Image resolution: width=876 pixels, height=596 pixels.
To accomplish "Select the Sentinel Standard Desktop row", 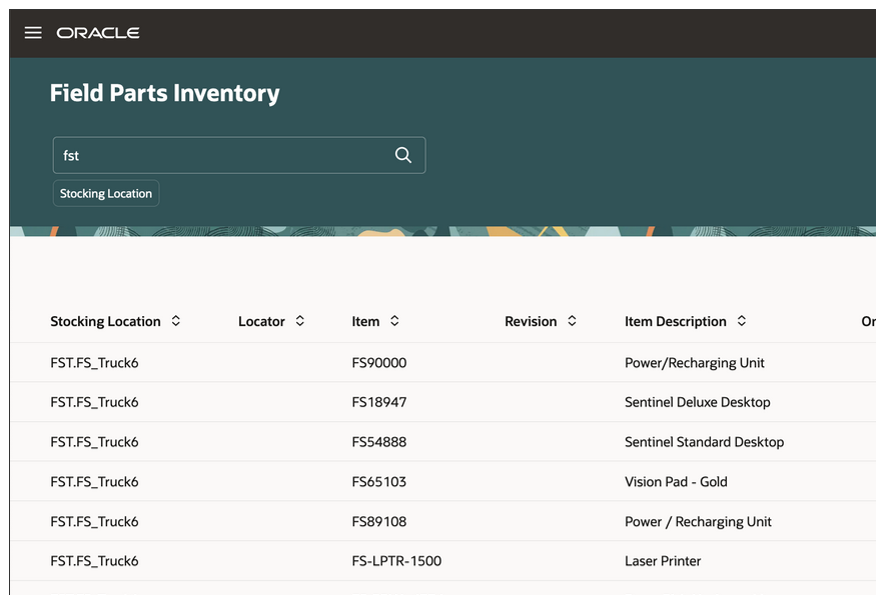I will click(x=704, y=442).
